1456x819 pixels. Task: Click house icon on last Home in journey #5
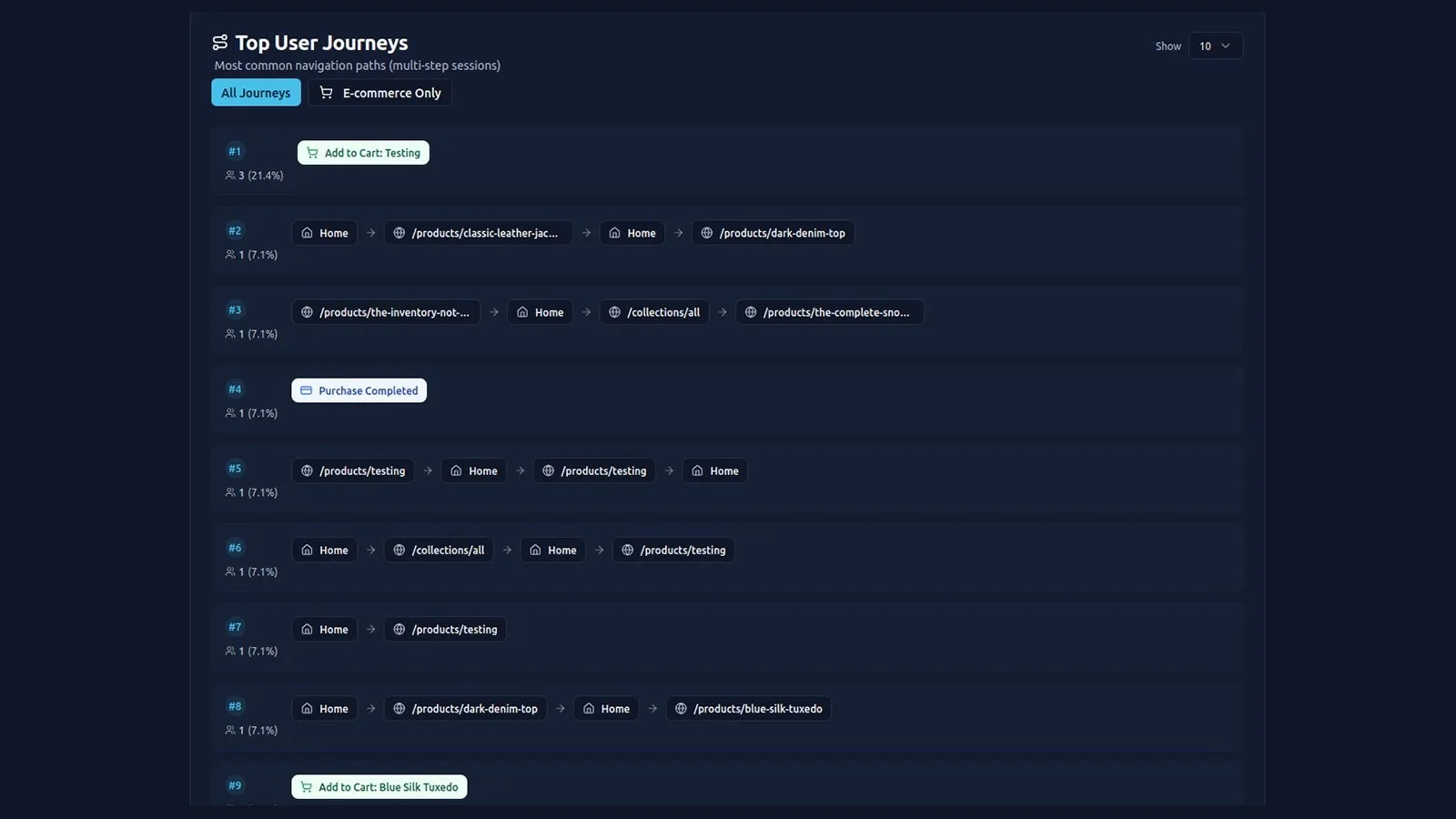(697, 470)
